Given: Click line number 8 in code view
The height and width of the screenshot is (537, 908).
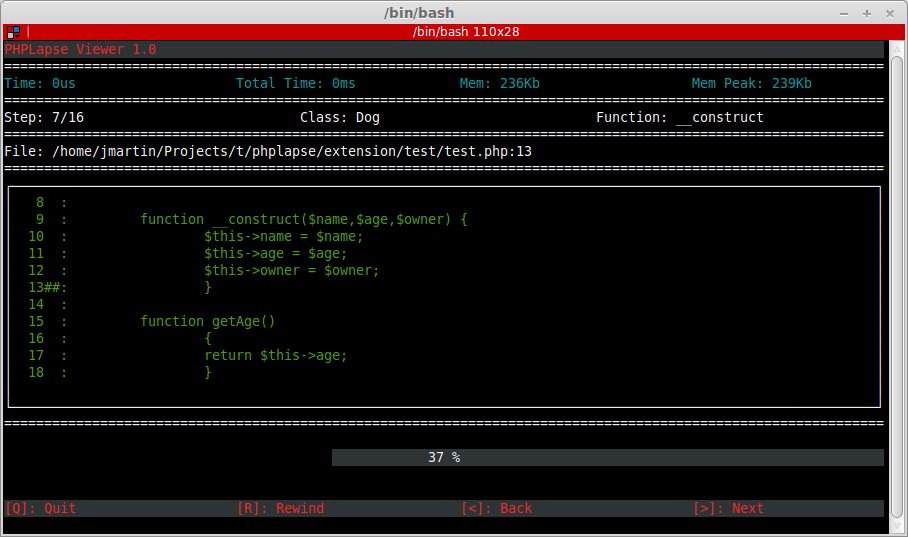Looking at the screenshot, I should pos(40,203).
